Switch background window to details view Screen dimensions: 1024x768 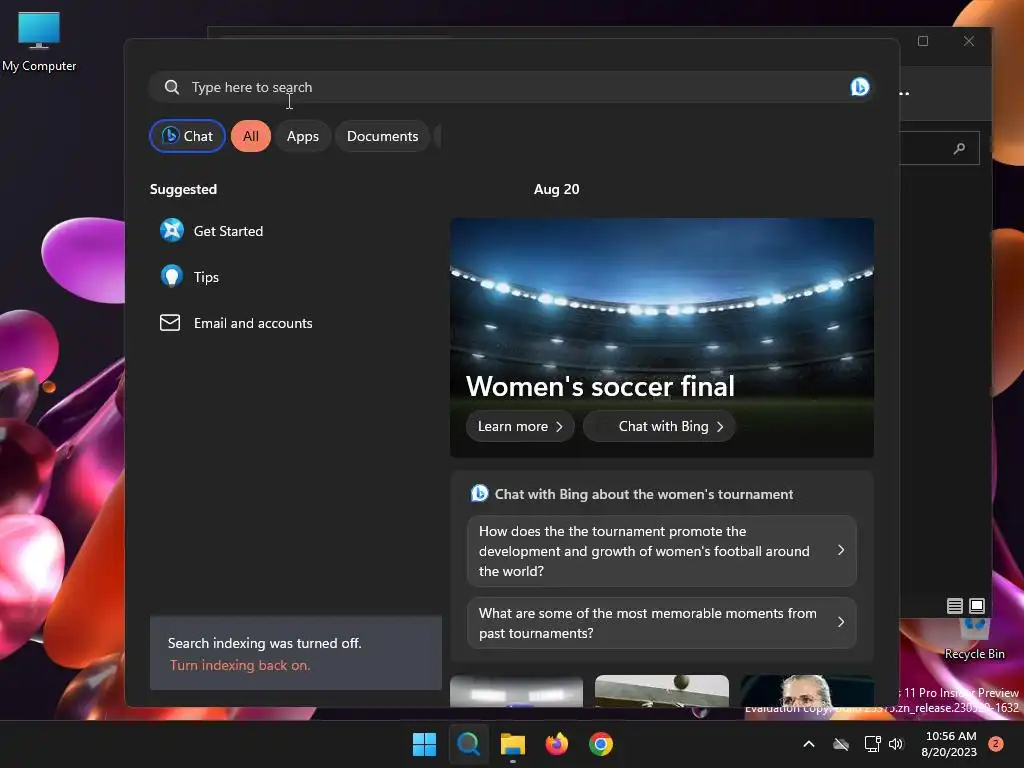click(954, 606)
